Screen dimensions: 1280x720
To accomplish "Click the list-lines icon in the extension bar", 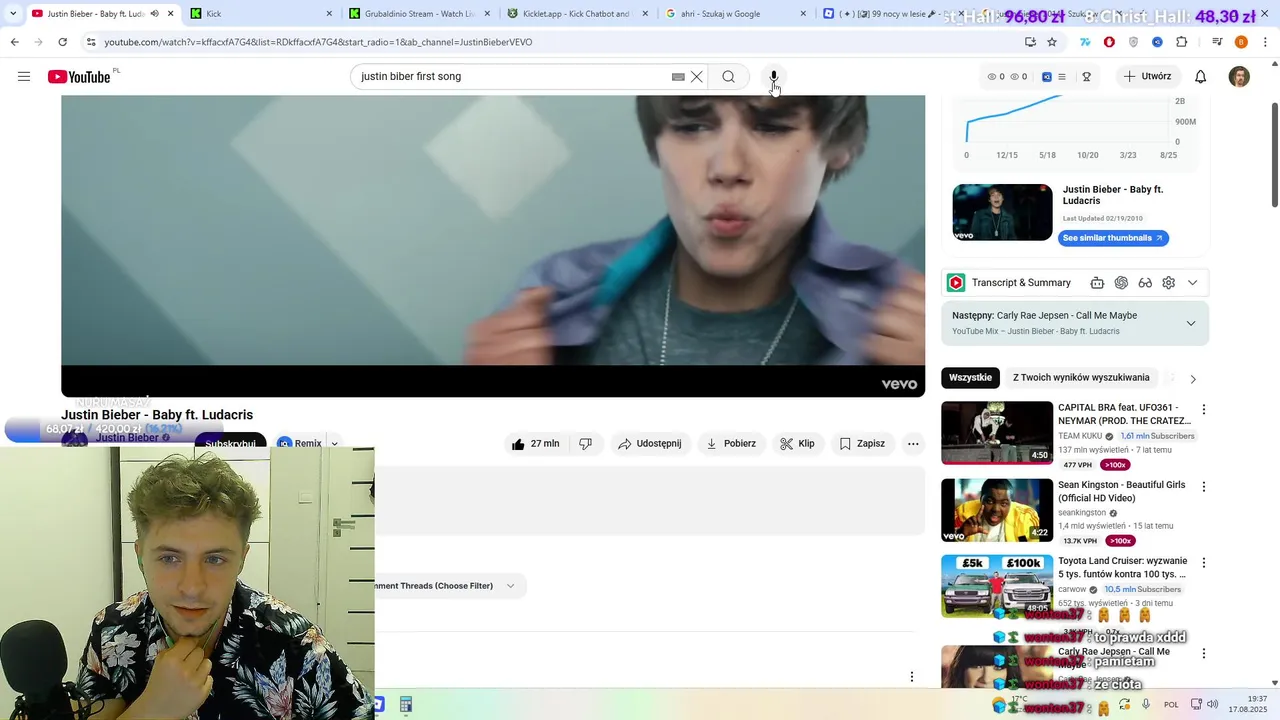I will point(1062,77).
